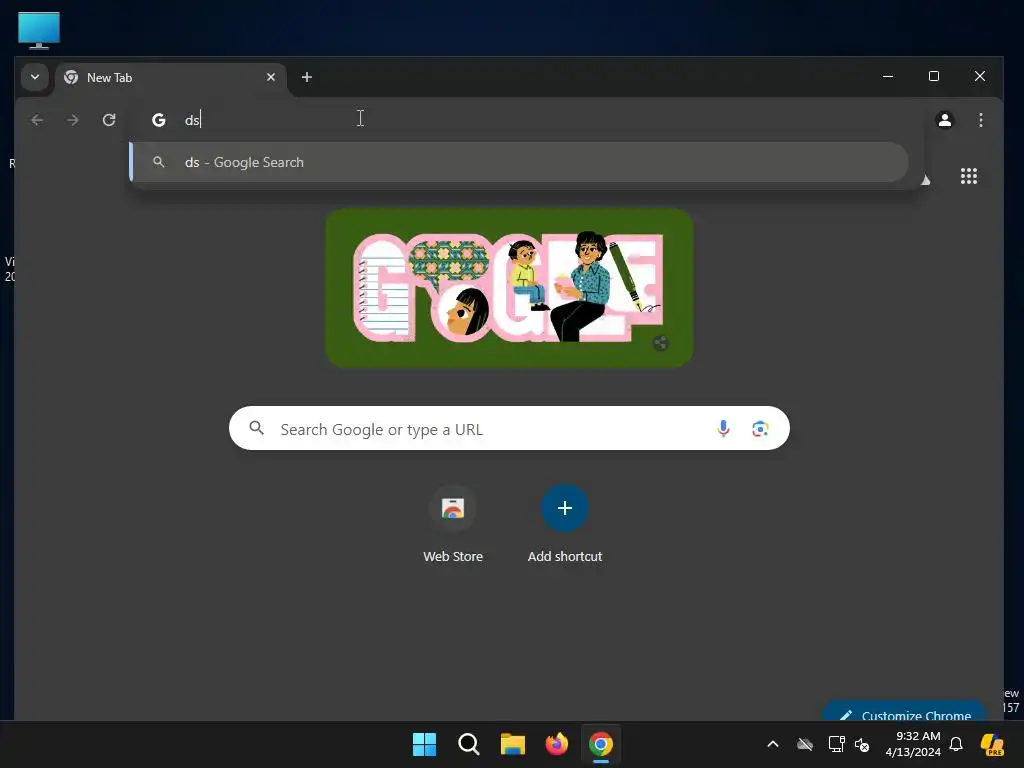
Task: Select the This PC desktop icon
Action: pos(39,30)
